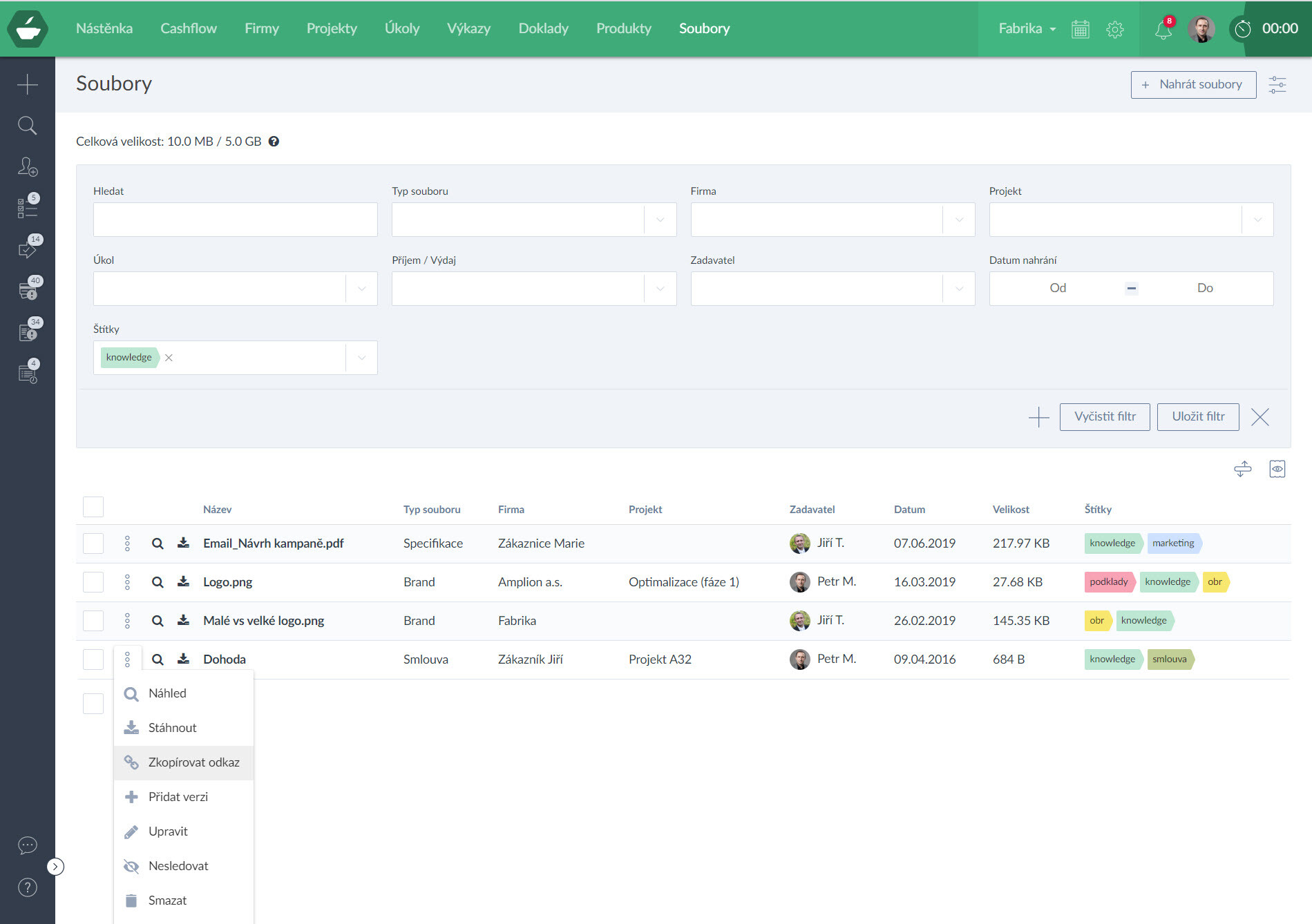Click the timer stopwatch icon

pyautogui.click(x=1242, y=29)
